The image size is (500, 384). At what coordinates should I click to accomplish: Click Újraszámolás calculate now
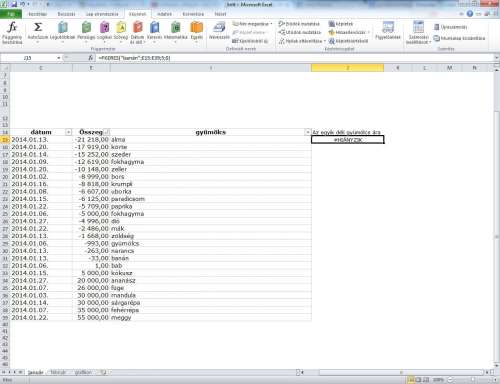pyautogui.click(x=450, y=27)
